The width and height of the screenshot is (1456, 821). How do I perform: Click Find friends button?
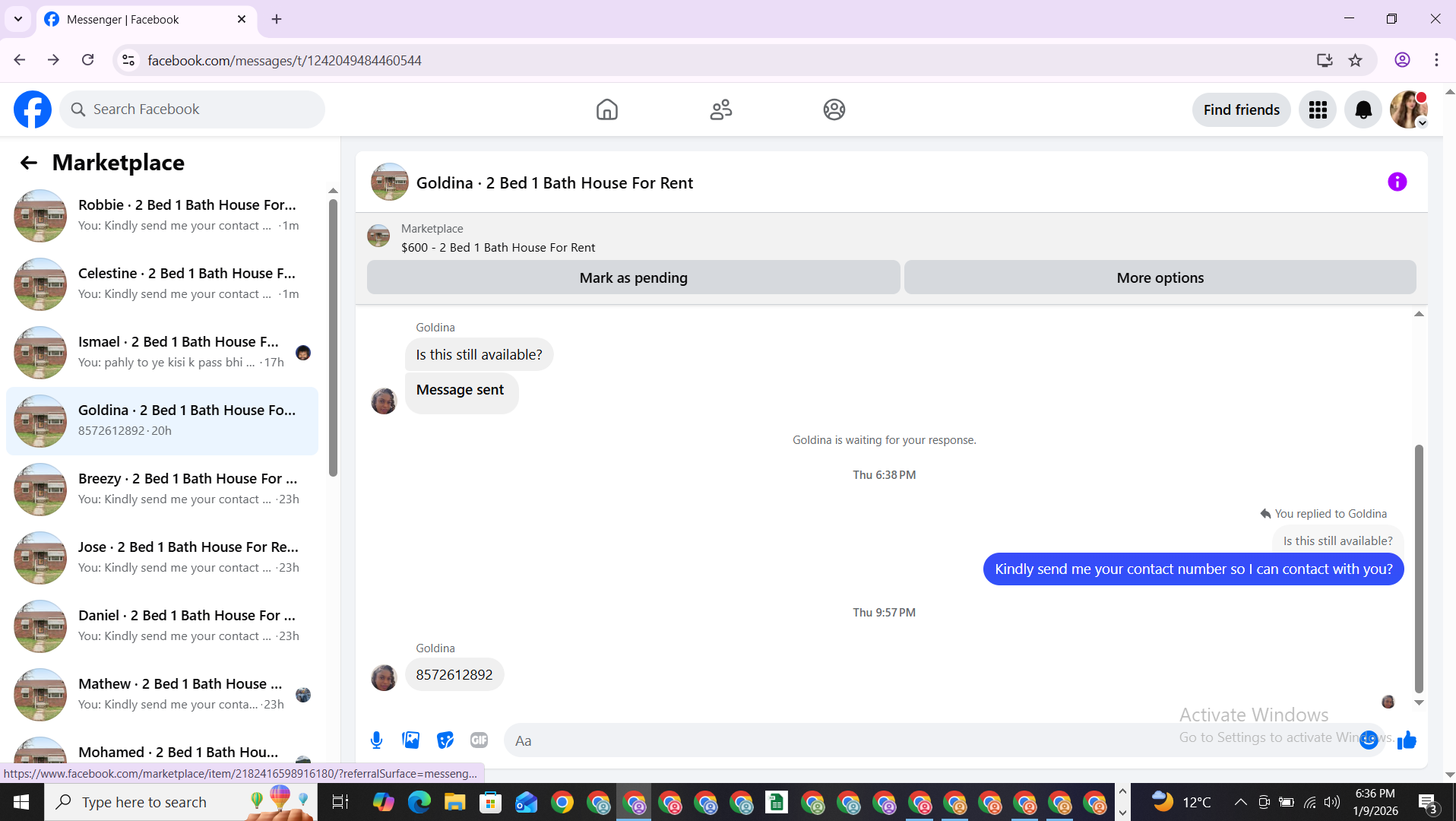tap(1241, 110)
